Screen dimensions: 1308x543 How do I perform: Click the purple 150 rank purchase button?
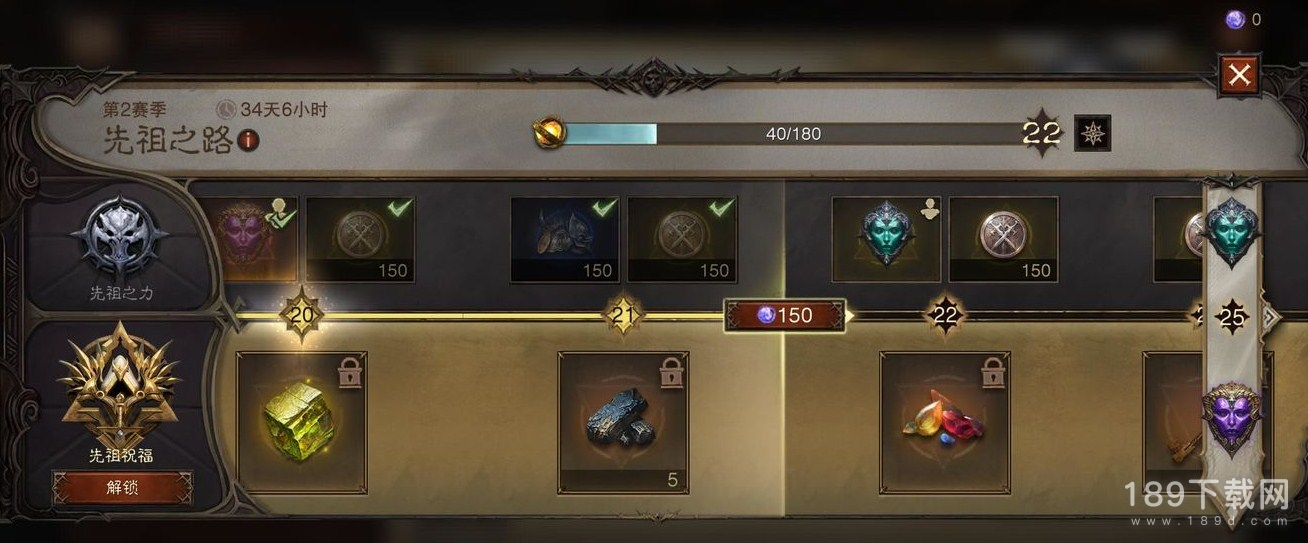click(x=786, y=315)
